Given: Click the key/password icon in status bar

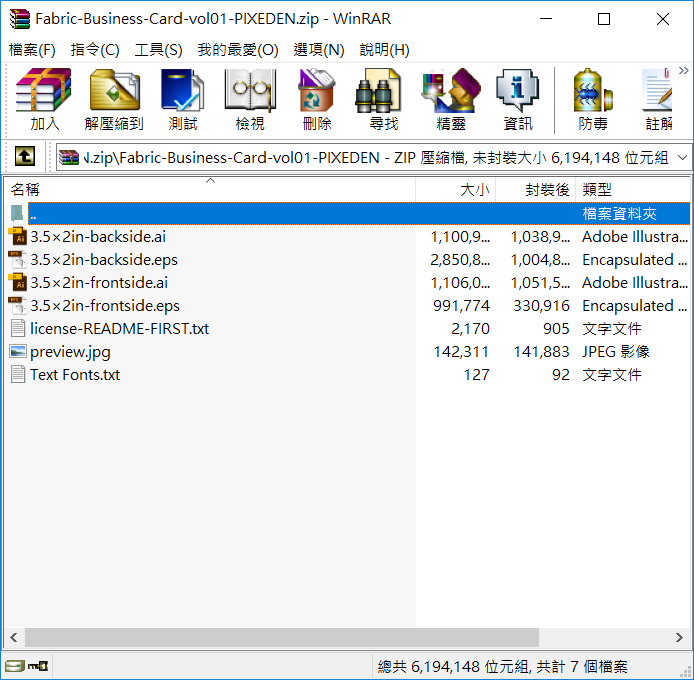Looking at the screenshot, I should point(38,666).
